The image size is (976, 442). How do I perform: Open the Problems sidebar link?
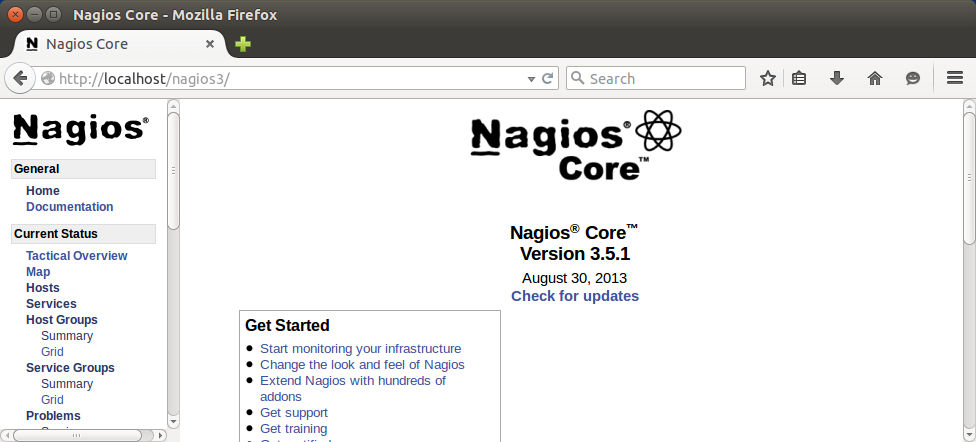[x=53, y=416]
